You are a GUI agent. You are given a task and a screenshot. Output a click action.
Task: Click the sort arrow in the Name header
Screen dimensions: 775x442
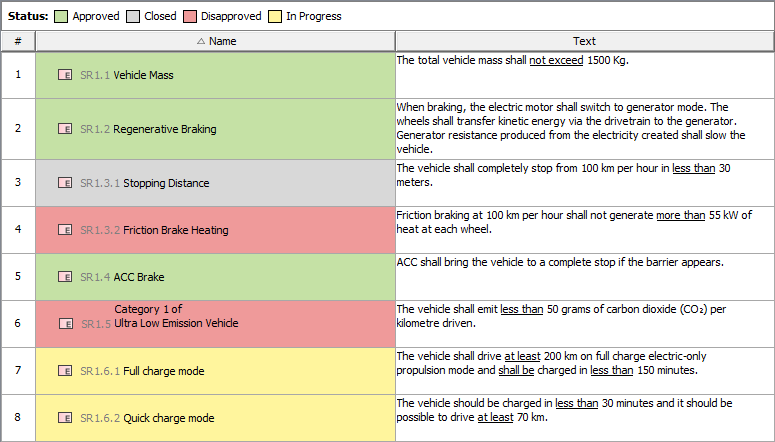coord(201,41)
